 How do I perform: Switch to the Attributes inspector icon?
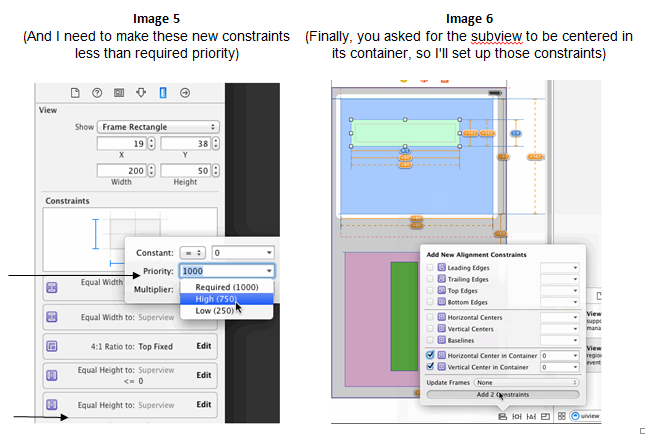point(141,93)
